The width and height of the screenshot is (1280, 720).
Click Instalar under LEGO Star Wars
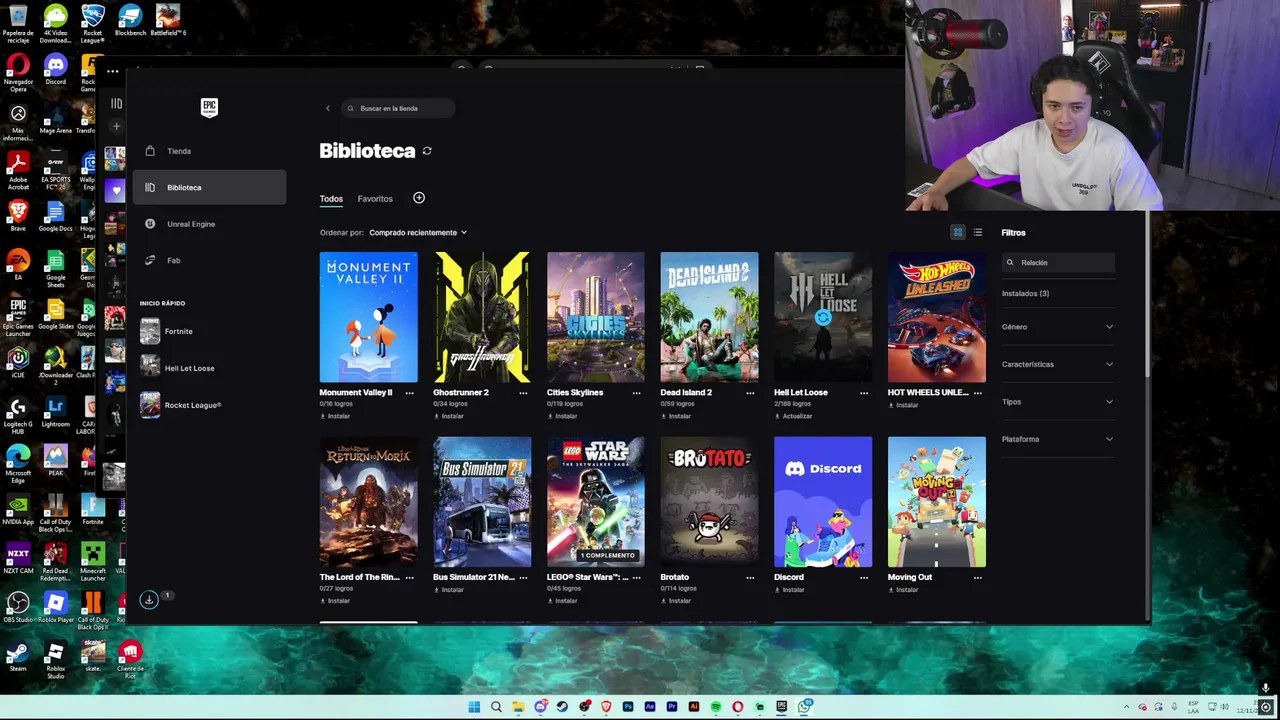tap(561, 601)
